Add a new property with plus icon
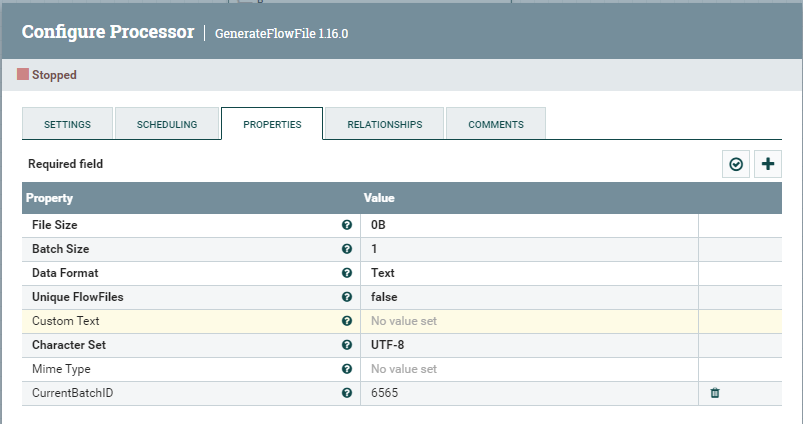 pos(768,164)
